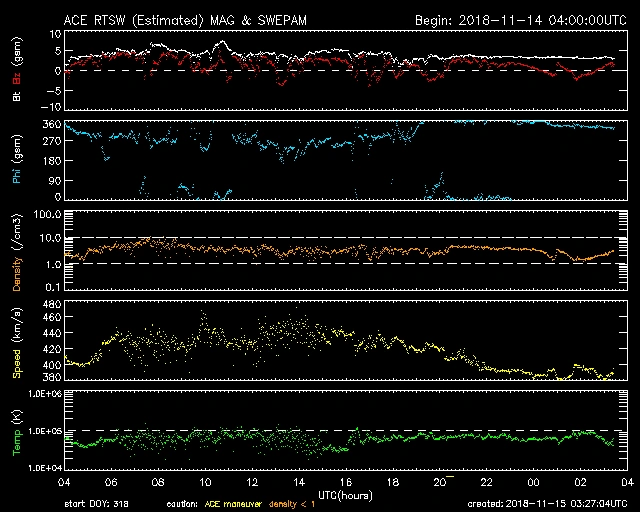Click the "start DOY: 318" footer text
Viewport: 640px width, 512px height.
(97, 504)
